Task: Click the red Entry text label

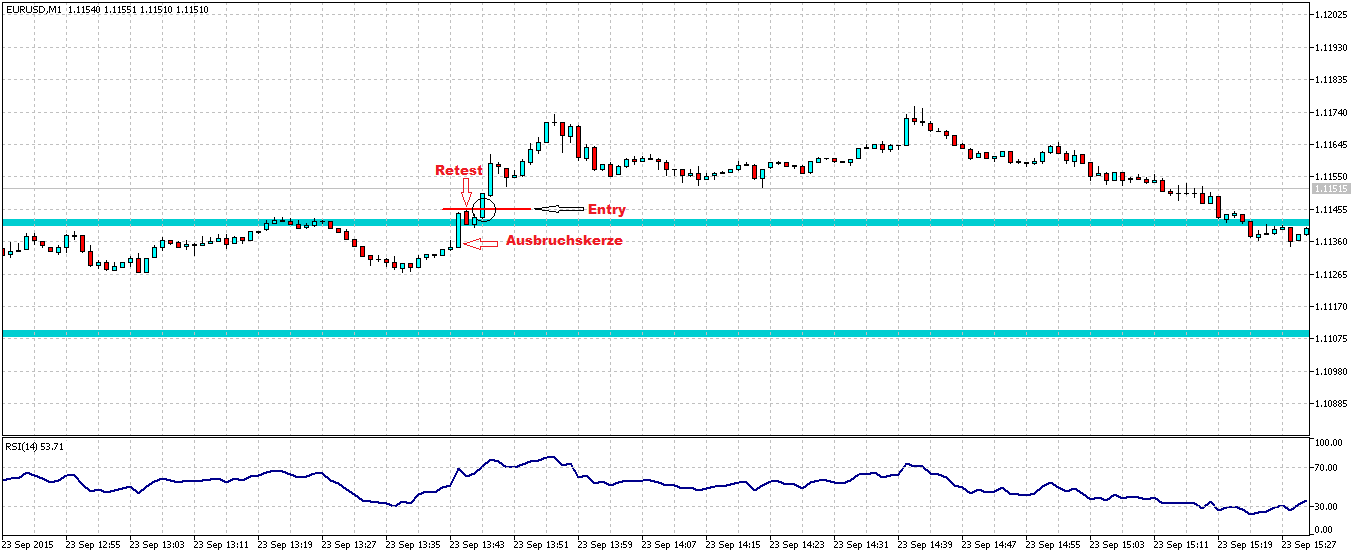Action: click(x=606, y=209)
